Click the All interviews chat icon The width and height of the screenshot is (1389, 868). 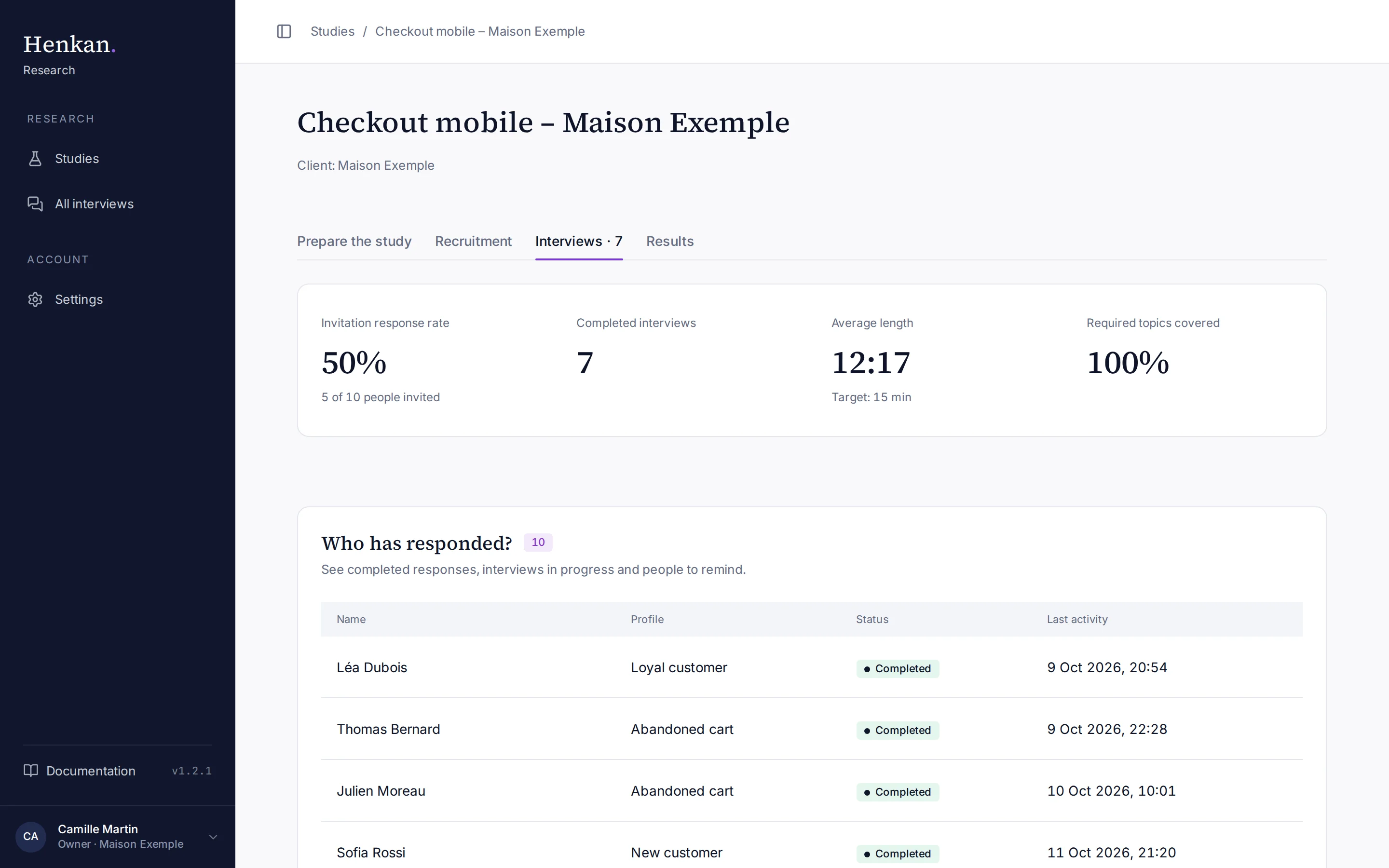(35, 204)
